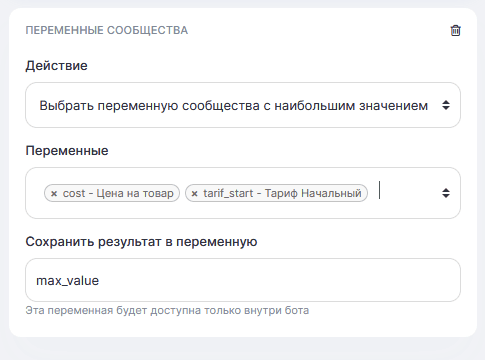Click the ПЕРЕМЕННЫЕ СООБЩЕСТВА heading

(107, 30)
